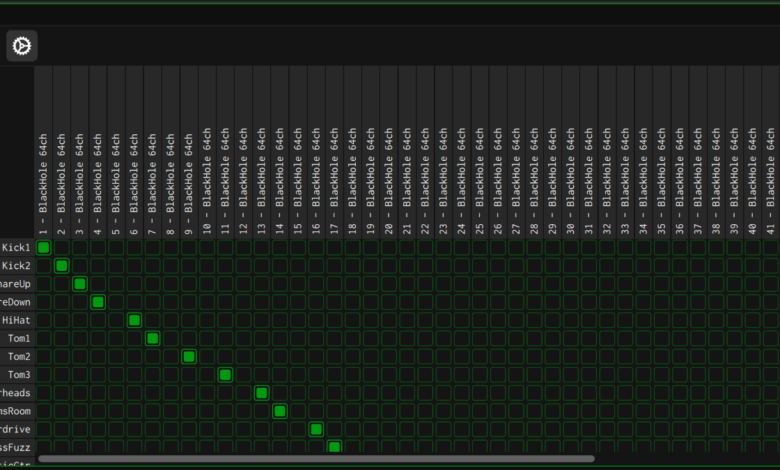
Task: Enable Kick1 routing to channel 2
Action: pos(61,248)
